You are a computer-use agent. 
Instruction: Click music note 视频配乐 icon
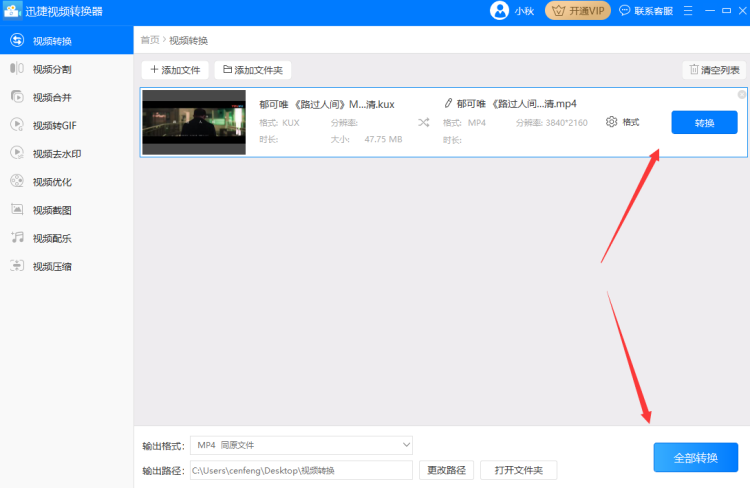point(17,237)
